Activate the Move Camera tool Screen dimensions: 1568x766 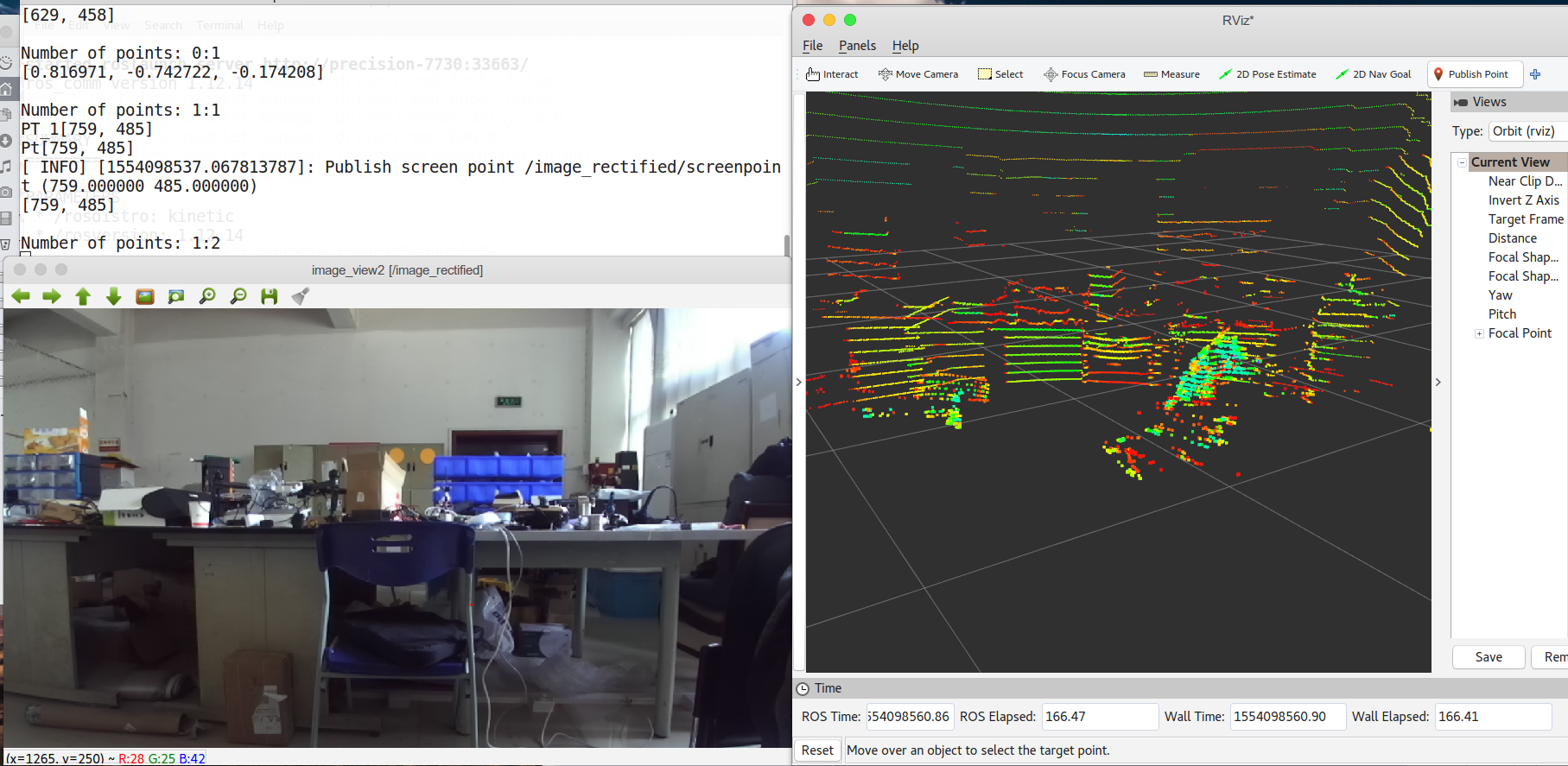click(x=917, y=74)
